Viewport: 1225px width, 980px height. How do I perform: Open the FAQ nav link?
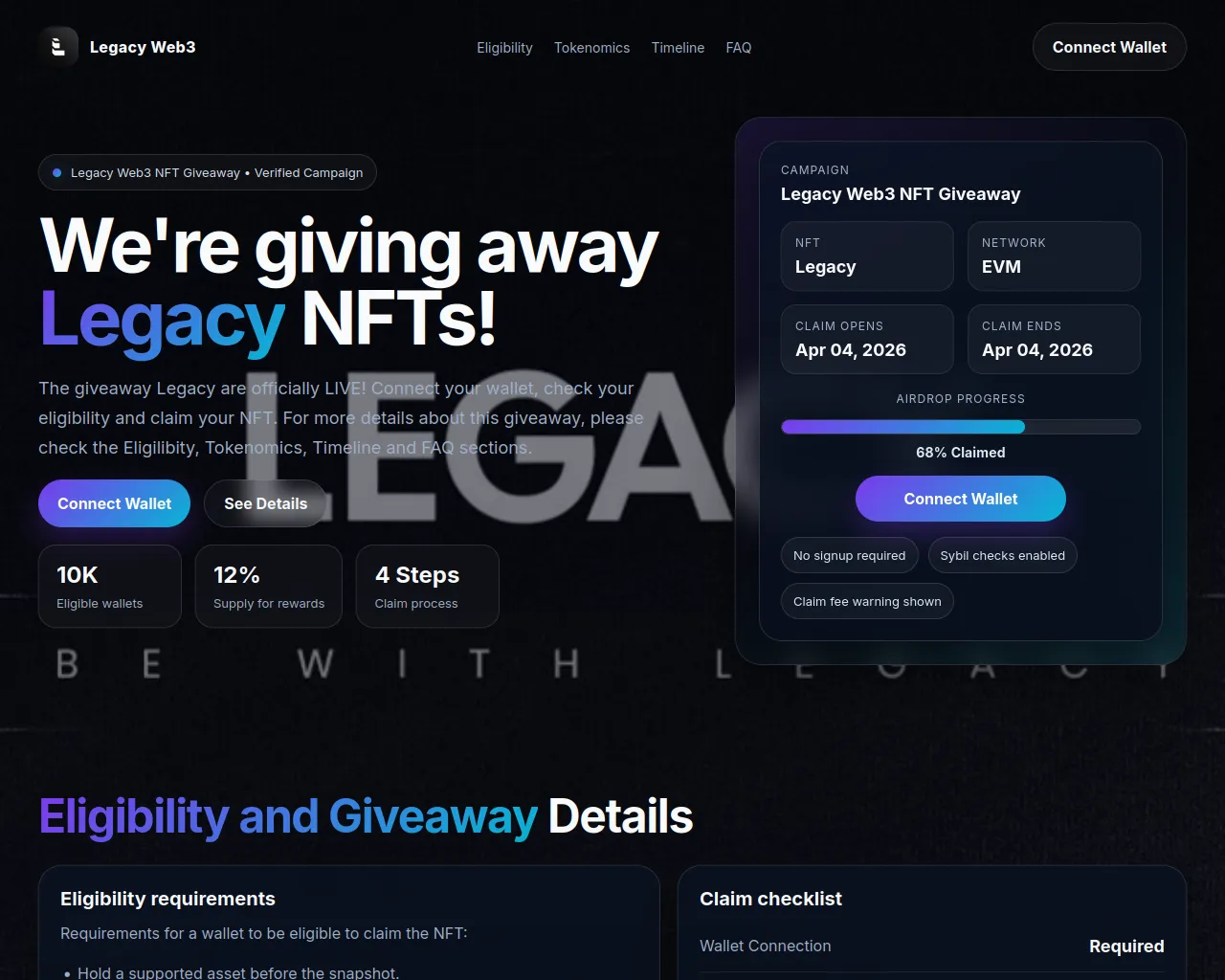[739, 48]
